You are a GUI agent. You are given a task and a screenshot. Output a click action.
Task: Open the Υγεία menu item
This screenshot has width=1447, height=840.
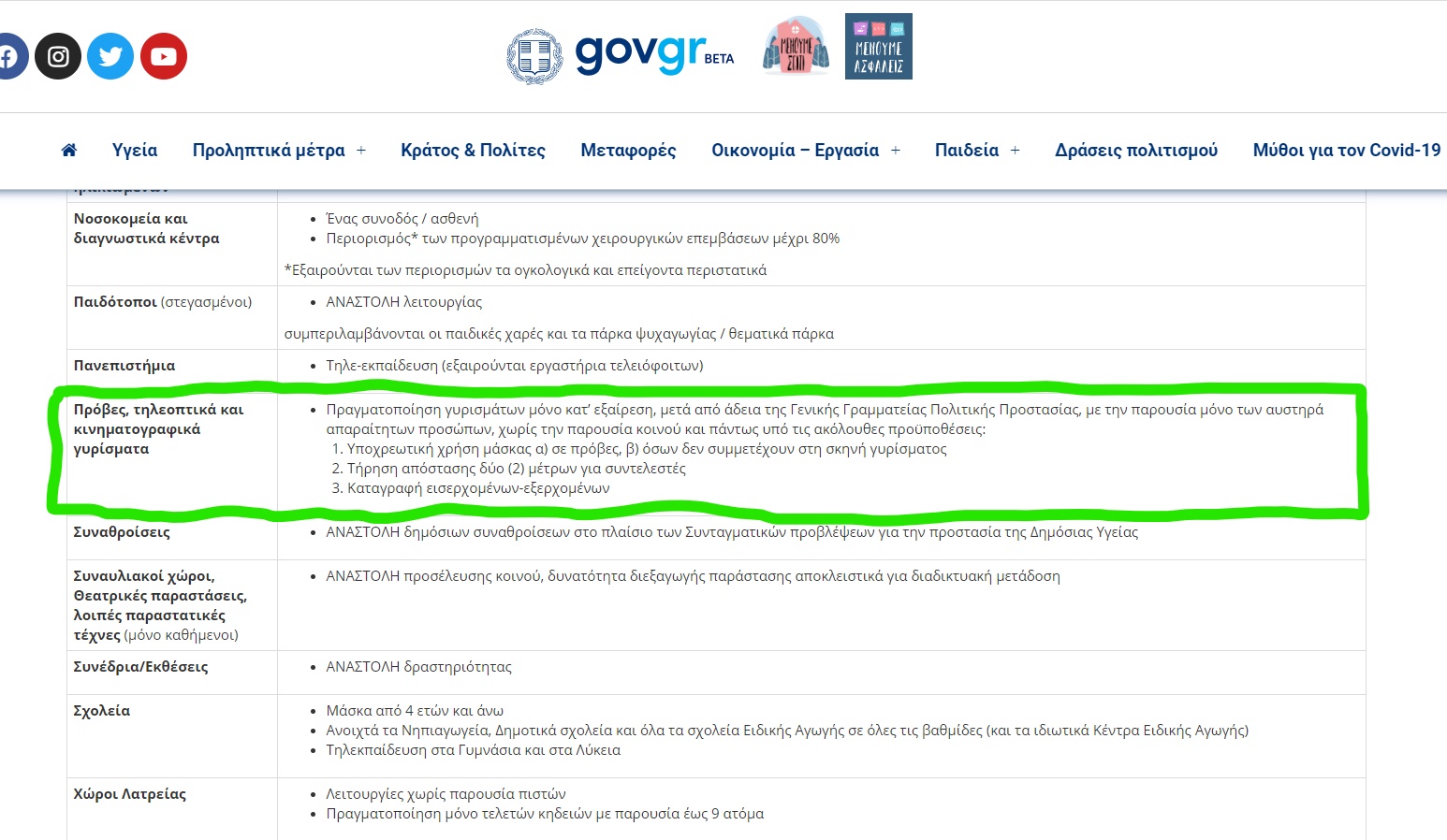point(135,151)
